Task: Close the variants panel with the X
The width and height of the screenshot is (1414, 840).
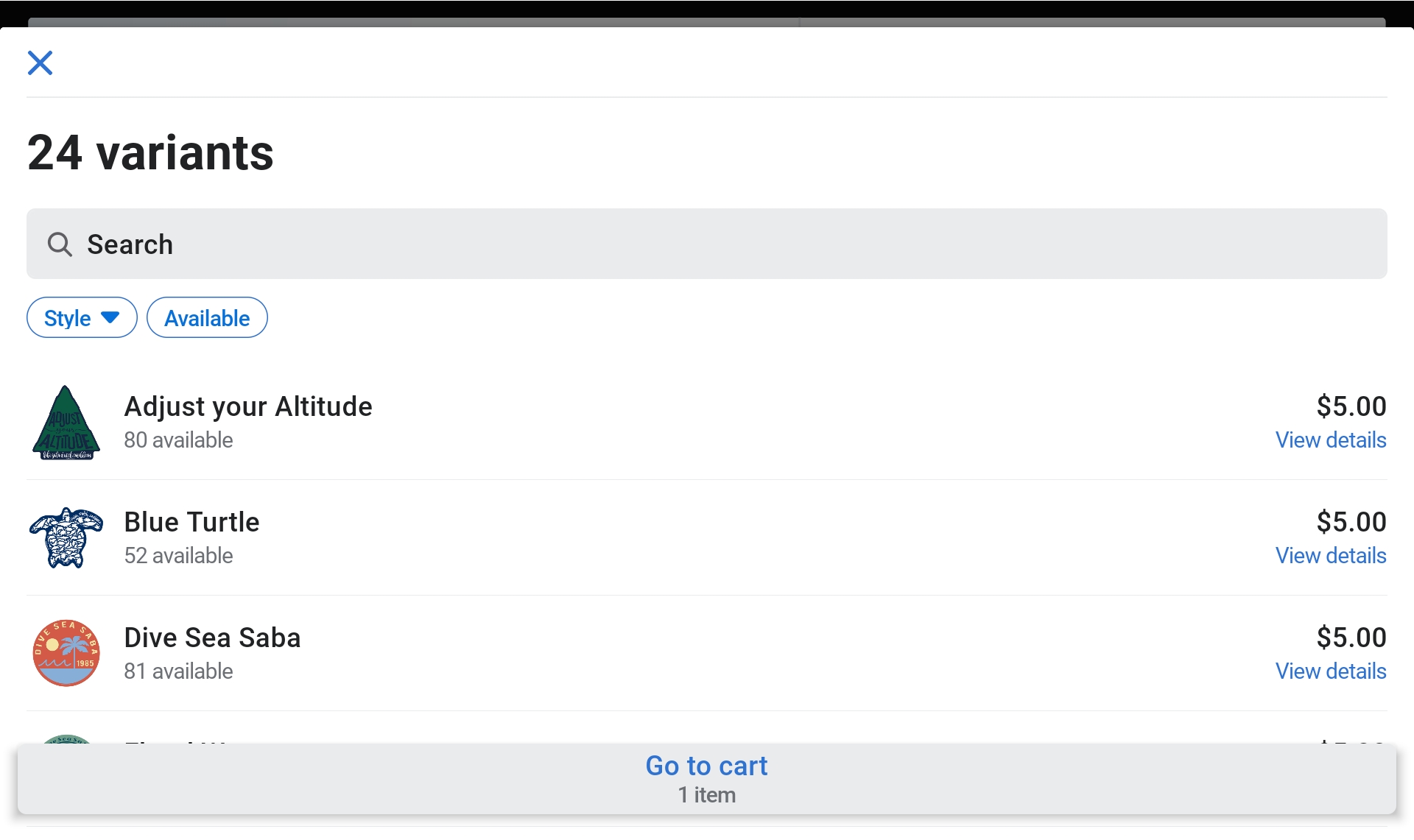Action: click(40, 63)
